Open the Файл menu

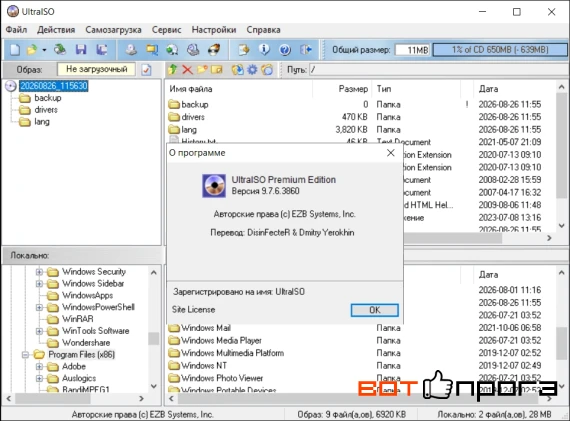click(x=16, y=30)
